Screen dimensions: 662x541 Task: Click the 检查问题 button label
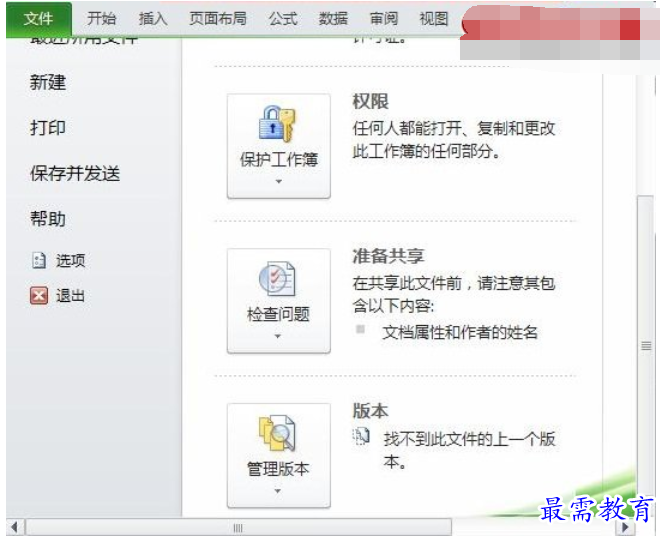click(278, 314)
